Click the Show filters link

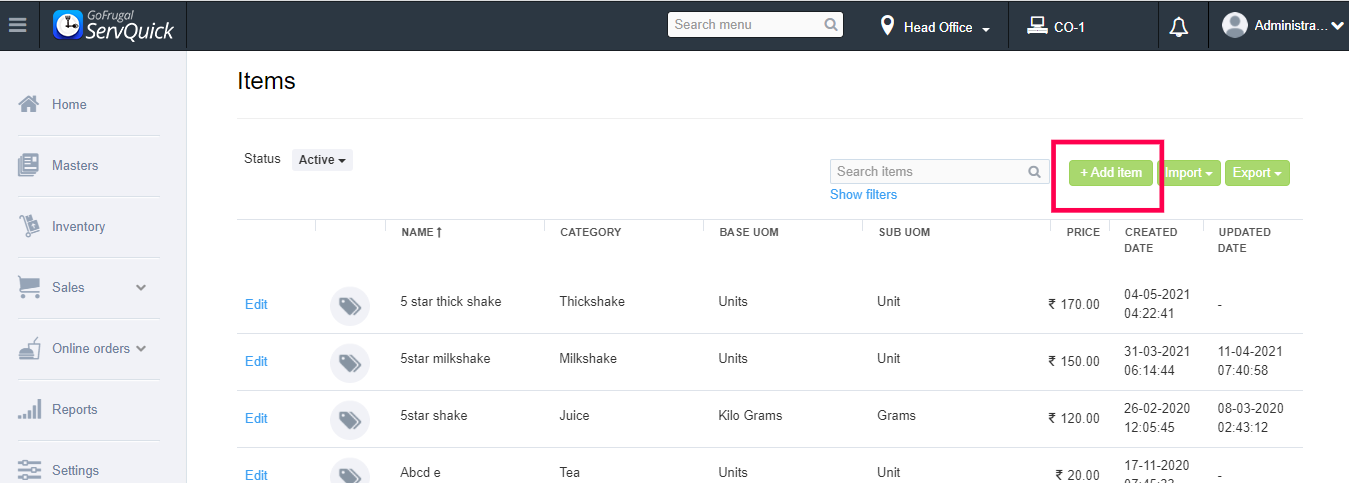click(x=863, y=195)
